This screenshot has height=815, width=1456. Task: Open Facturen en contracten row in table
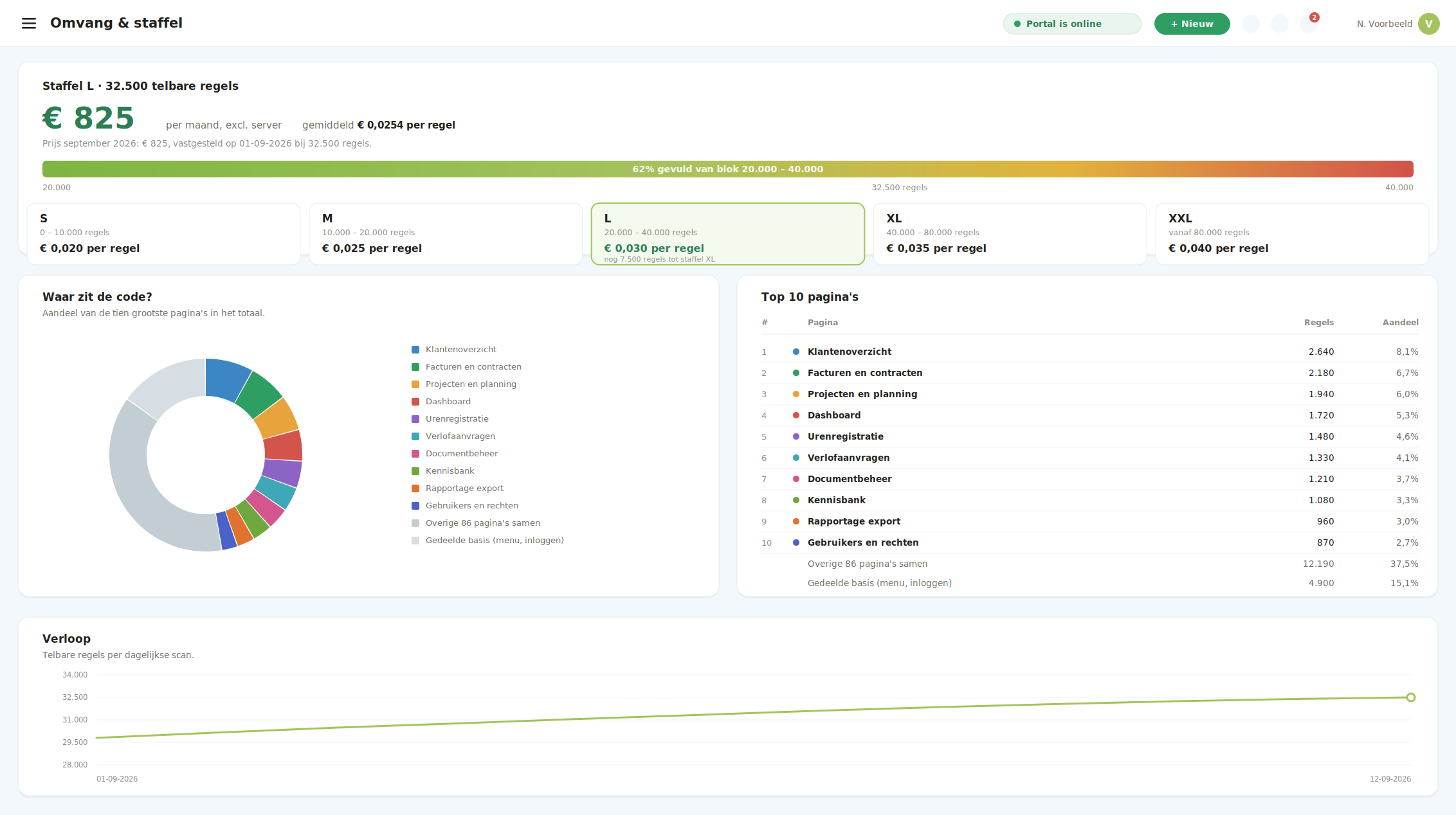click(1089, 373)
